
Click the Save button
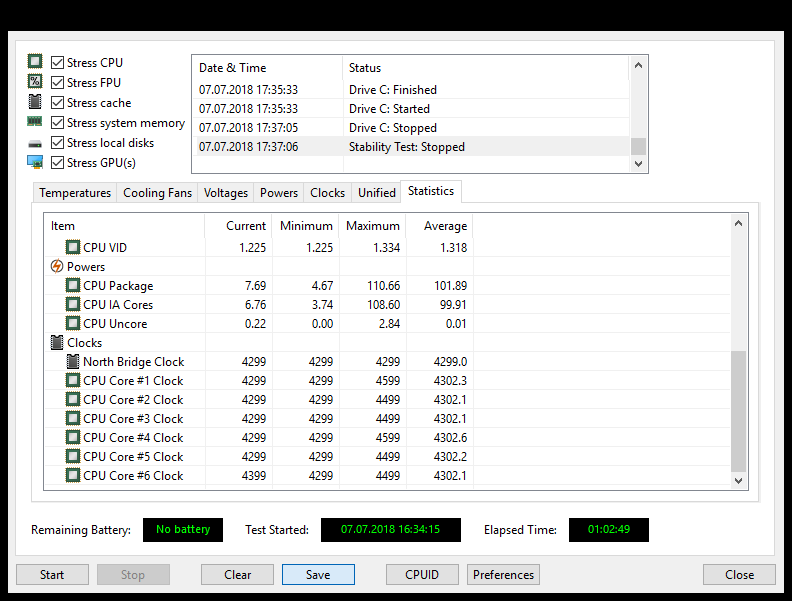(x=318, y=575)
